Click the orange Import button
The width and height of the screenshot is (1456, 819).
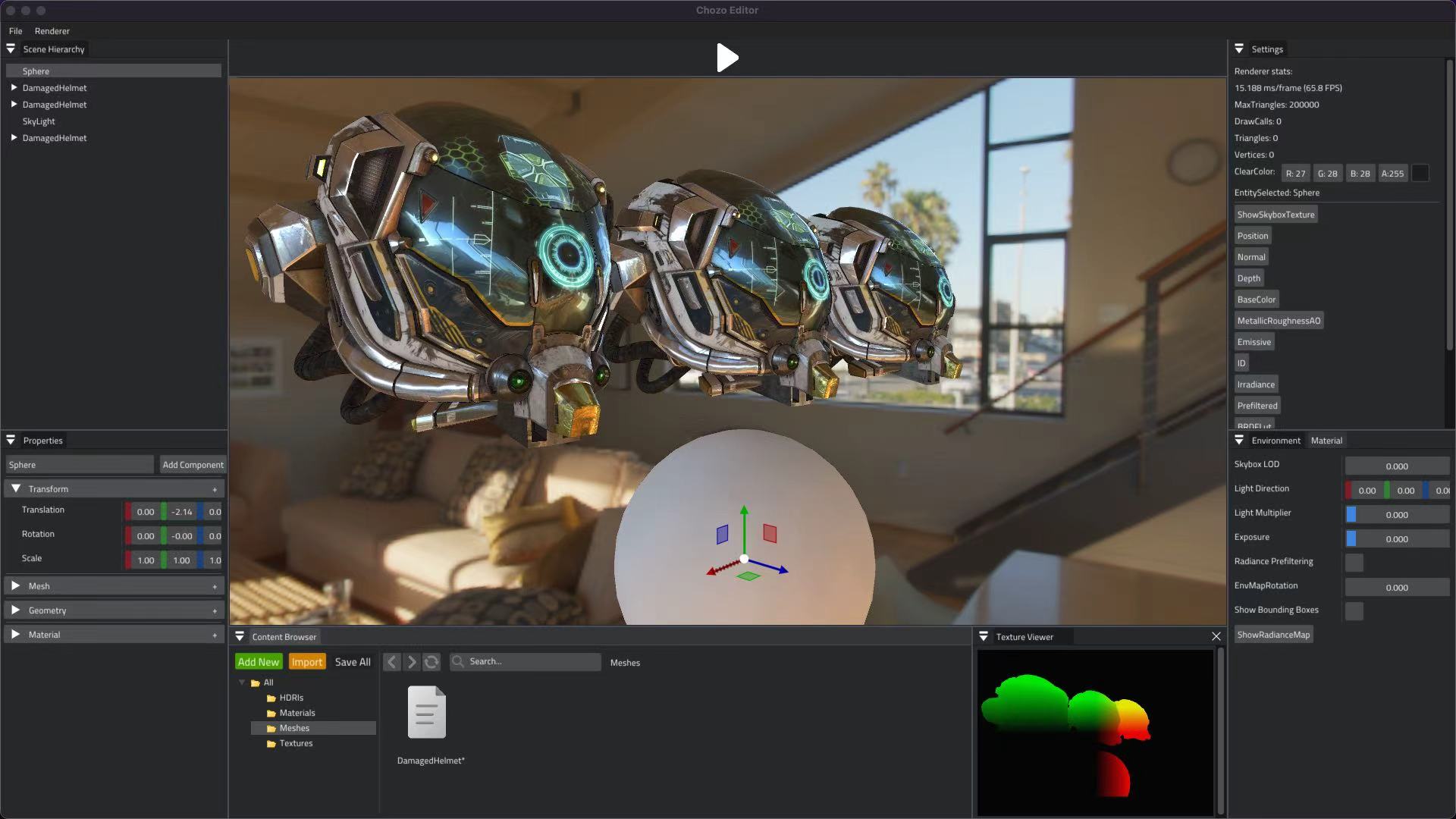tap(307, 662)
